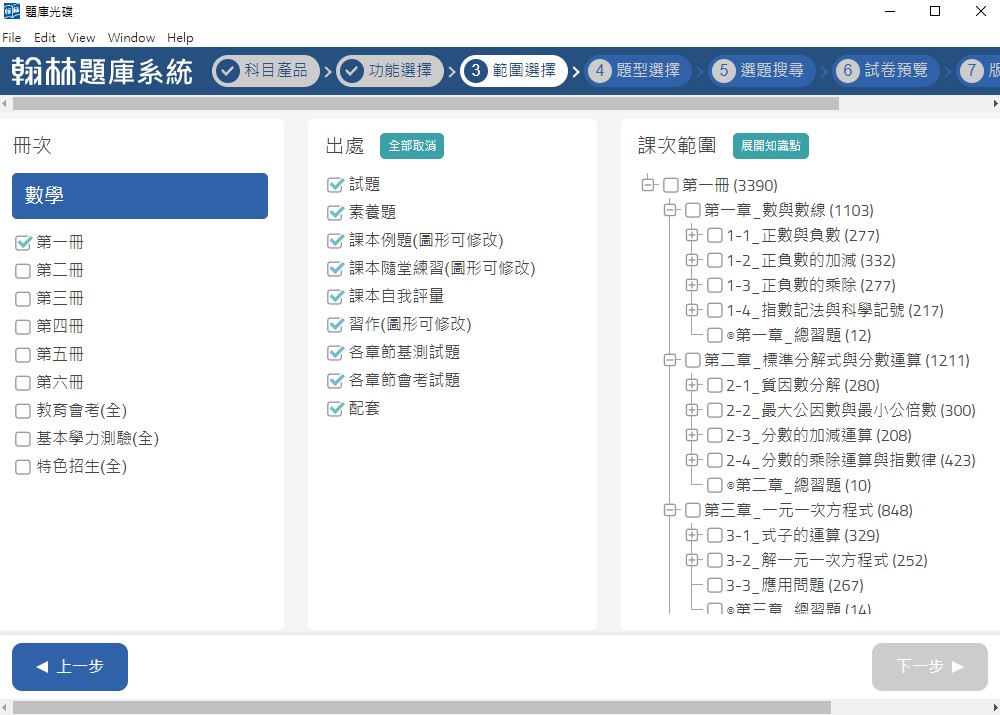Open the File menu
This screenshot has width=1000, height=715.
point(11,38)
